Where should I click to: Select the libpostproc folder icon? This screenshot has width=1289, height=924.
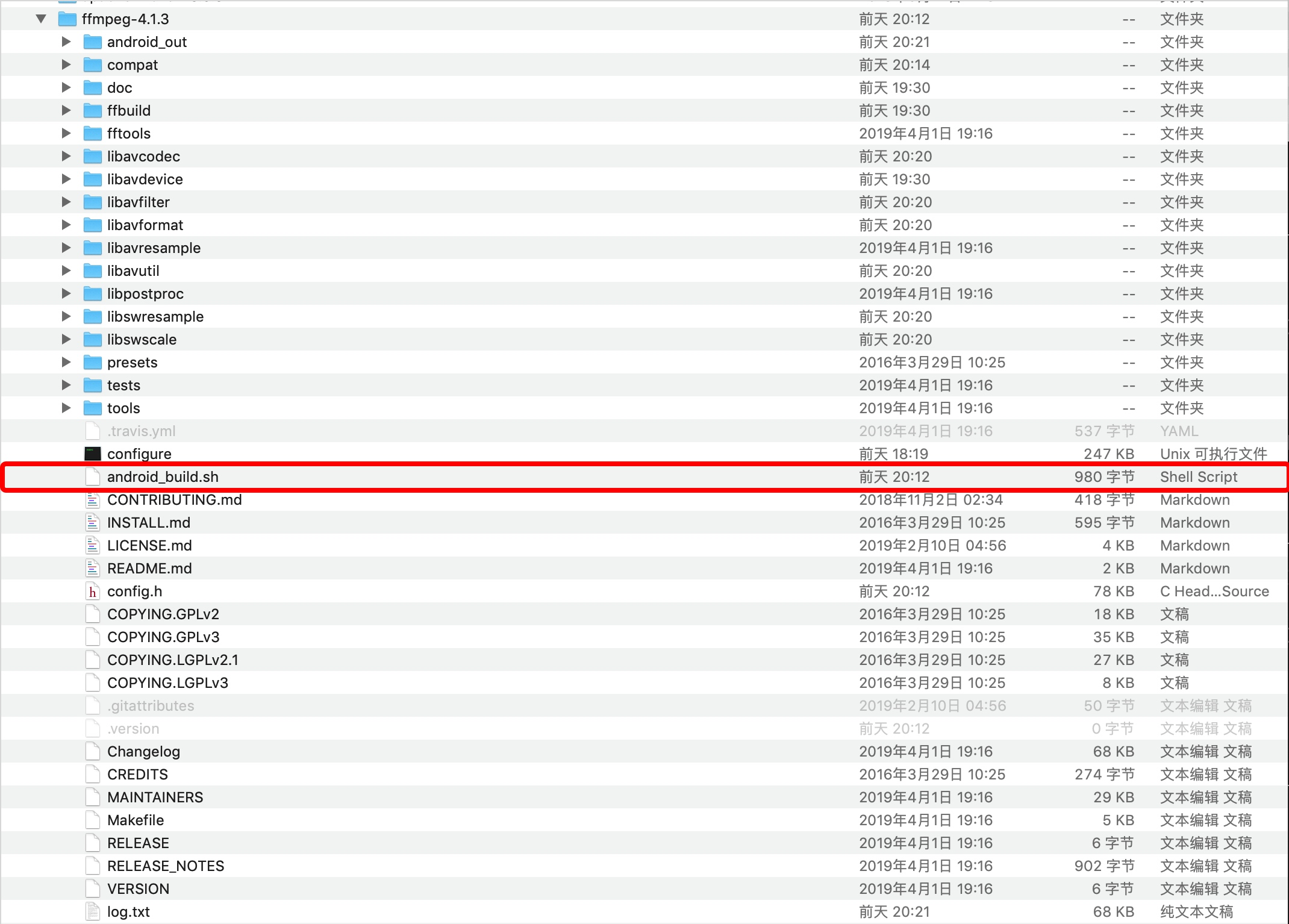pyautogui.click(x=92, y=294)
